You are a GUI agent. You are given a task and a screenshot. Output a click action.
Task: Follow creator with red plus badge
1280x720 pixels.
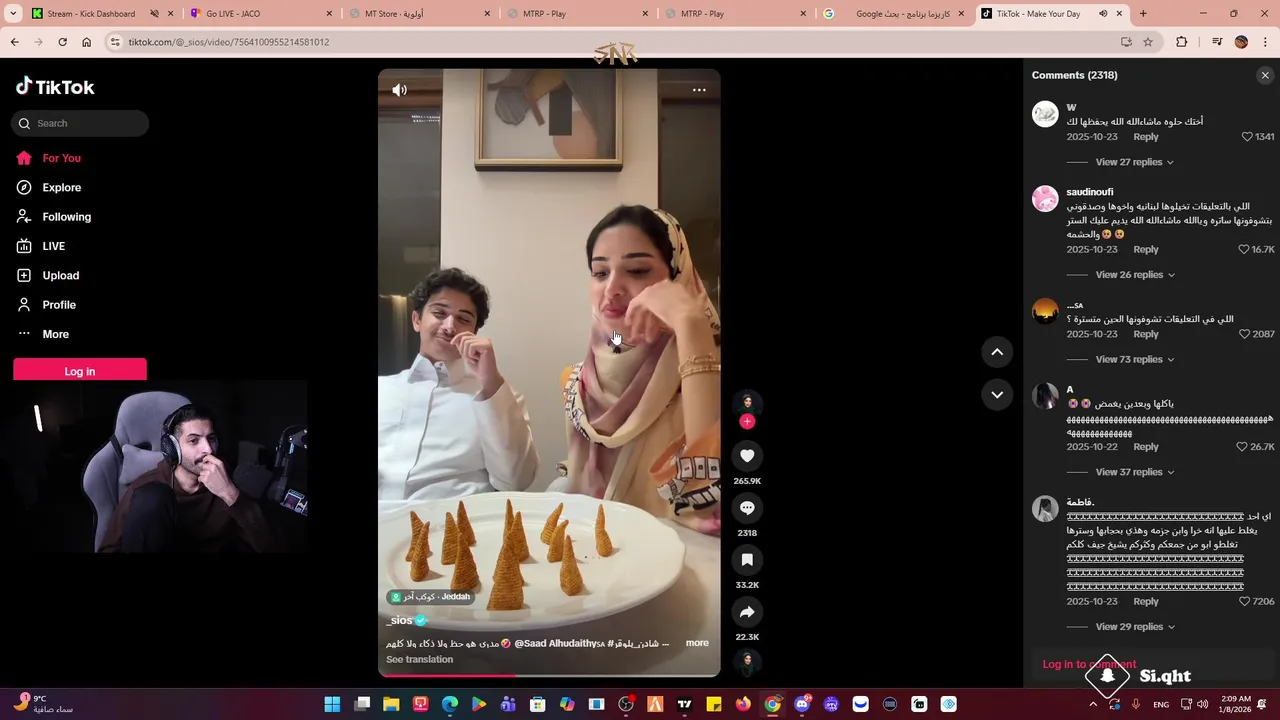coord(747,422)
